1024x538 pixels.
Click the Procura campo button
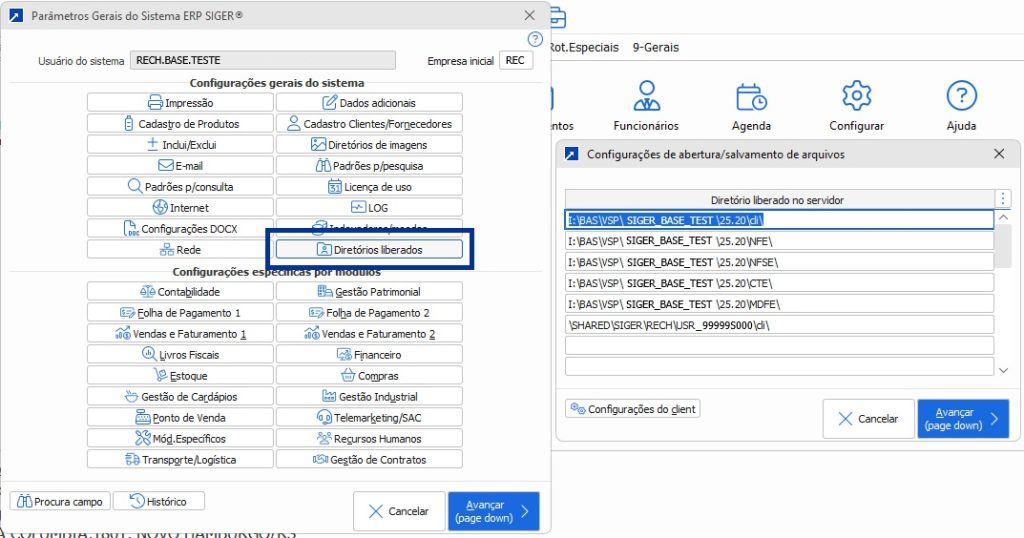tap(60, 501)
